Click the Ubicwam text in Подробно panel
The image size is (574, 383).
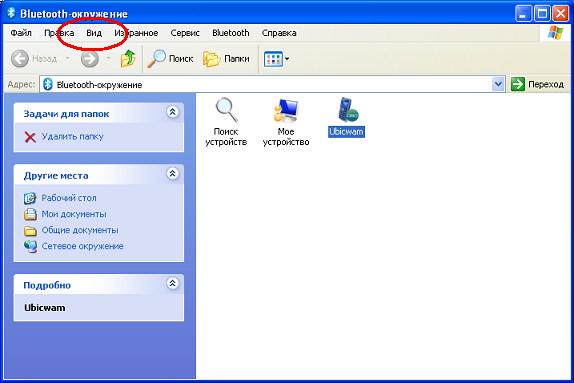tap(45, 308)
